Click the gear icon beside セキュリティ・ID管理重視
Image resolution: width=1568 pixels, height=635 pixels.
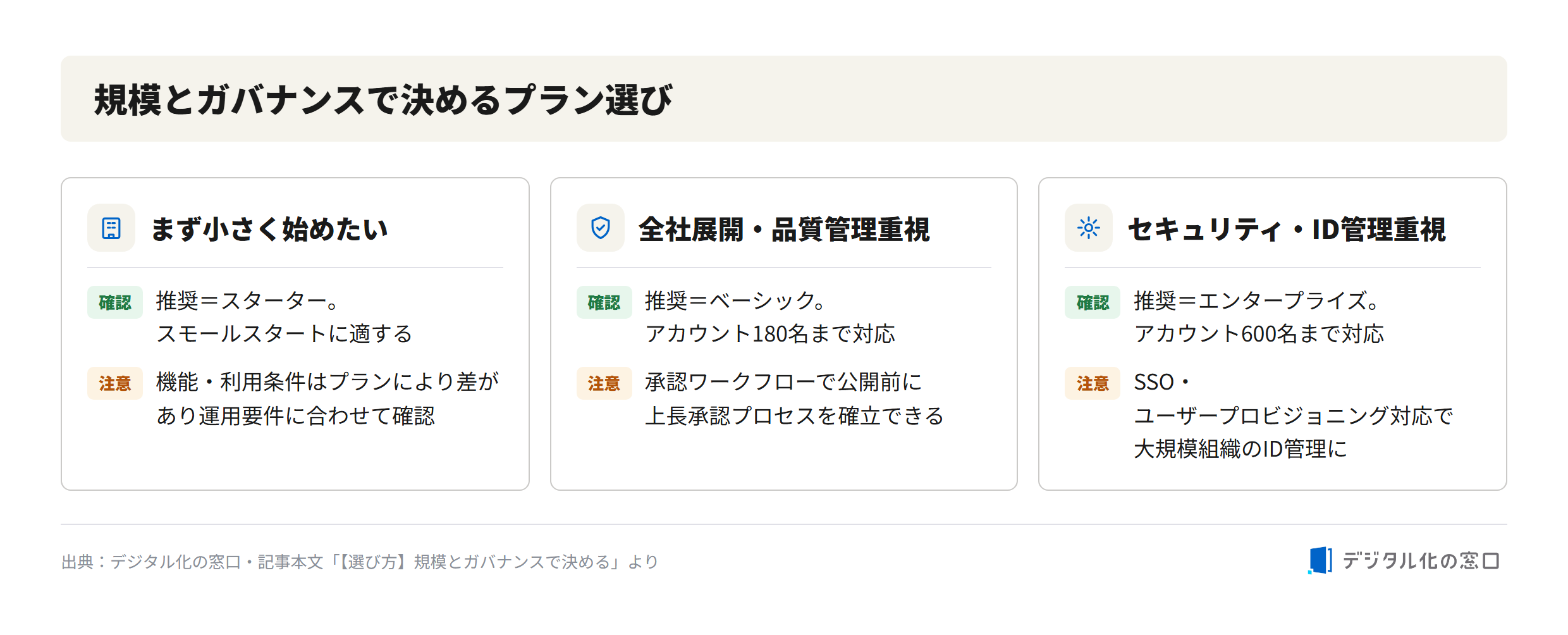pyautogui.click(x=1088, y=228)
